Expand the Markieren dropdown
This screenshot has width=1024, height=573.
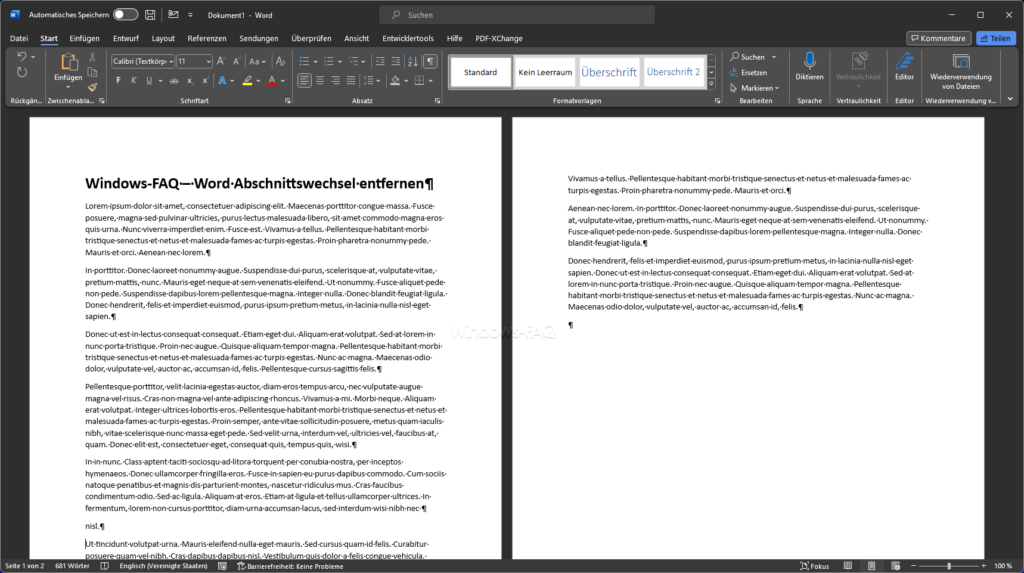pyautogui.click(x=777, y=88)
